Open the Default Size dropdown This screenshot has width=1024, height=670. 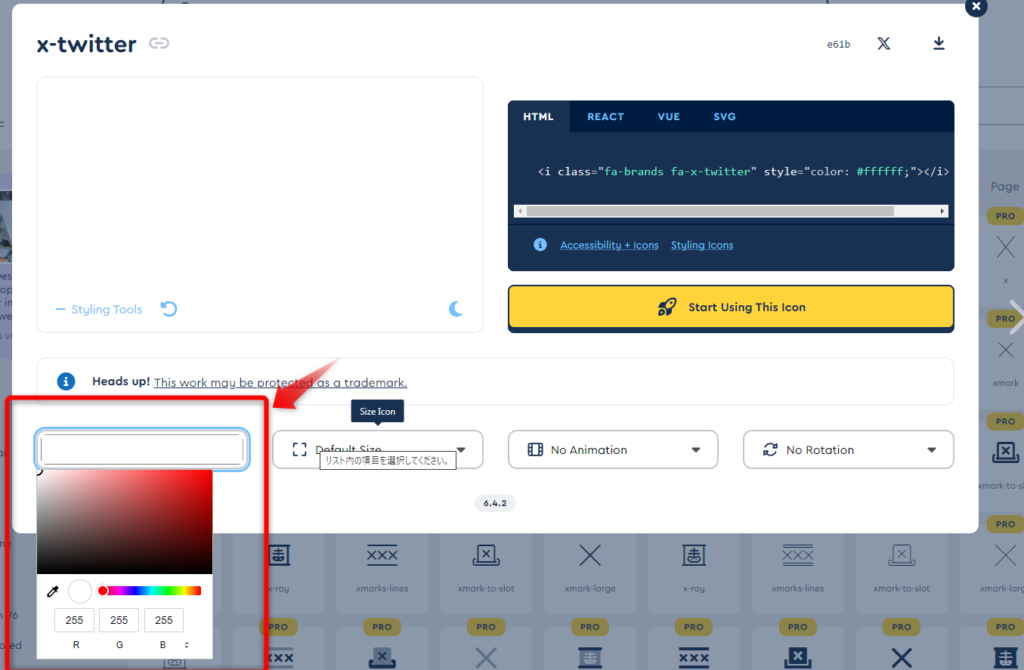point(377,449)
